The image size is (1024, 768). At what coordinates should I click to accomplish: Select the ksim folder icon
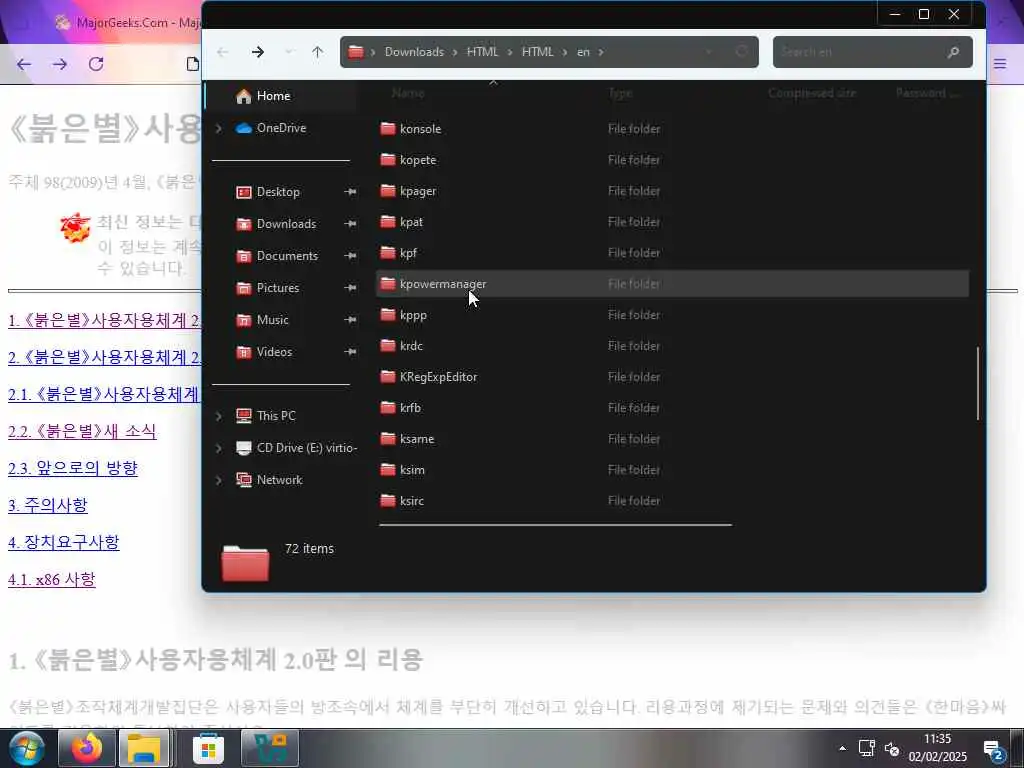(x=388, y=470)
